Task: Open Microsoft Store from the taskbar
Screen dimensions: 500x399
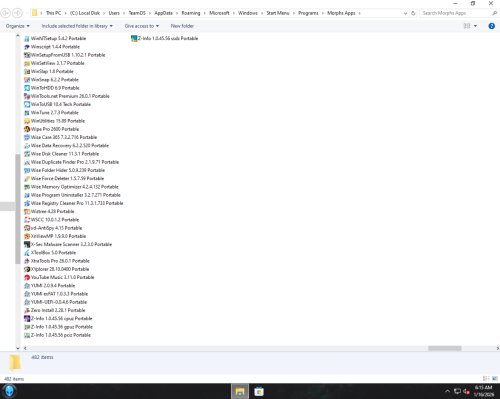Action: pyautogui.click(x=259, y=392)
